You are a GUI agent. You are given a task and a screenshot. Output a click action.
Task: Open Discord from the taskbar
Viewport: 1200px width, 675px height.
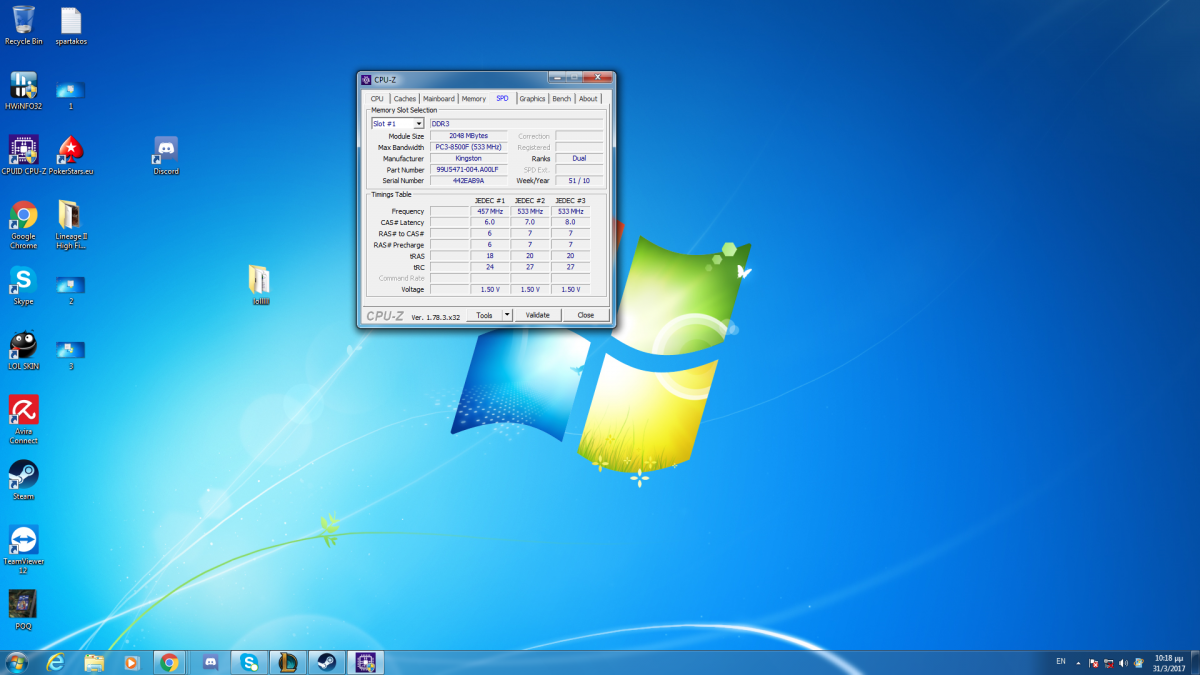click(210, 662)
